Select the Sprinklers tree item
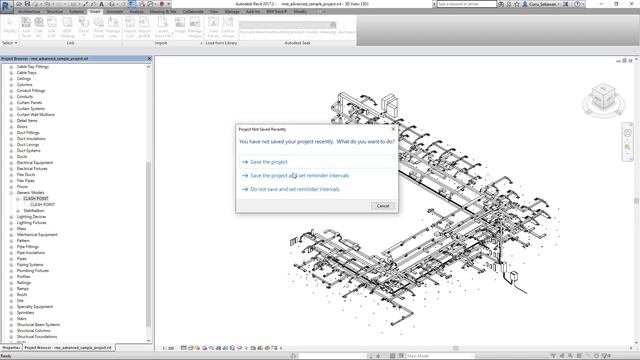640x360 pixels. tap(25, 313)
